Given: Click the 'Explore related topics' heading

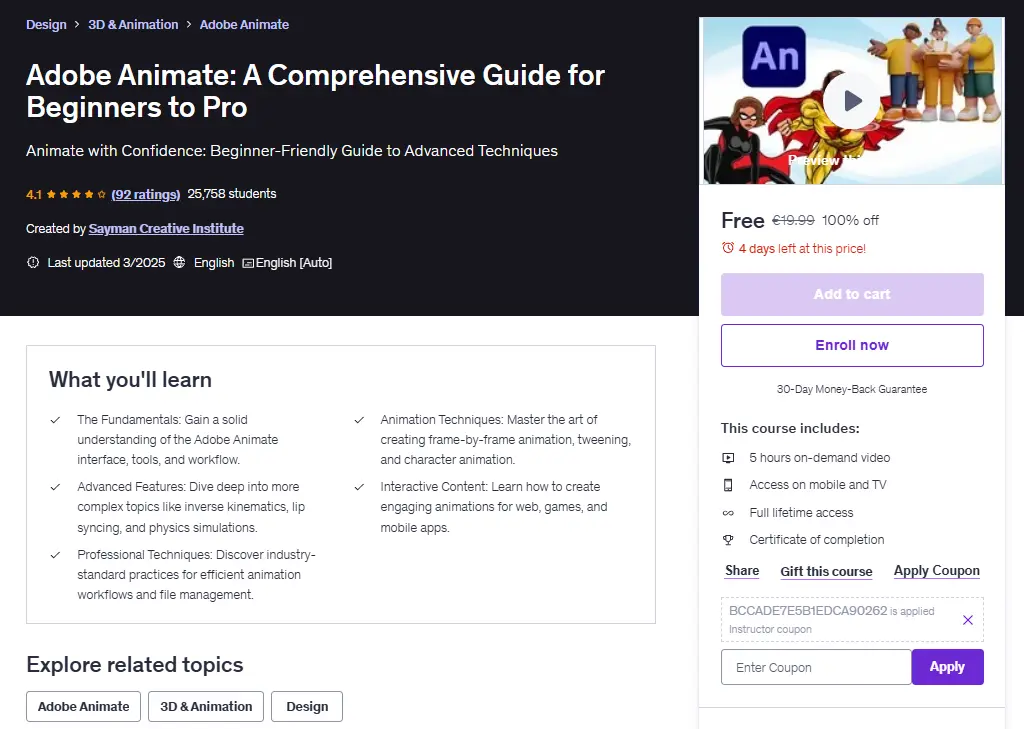Looking at the screenshot, I should [x=135, y=664].
